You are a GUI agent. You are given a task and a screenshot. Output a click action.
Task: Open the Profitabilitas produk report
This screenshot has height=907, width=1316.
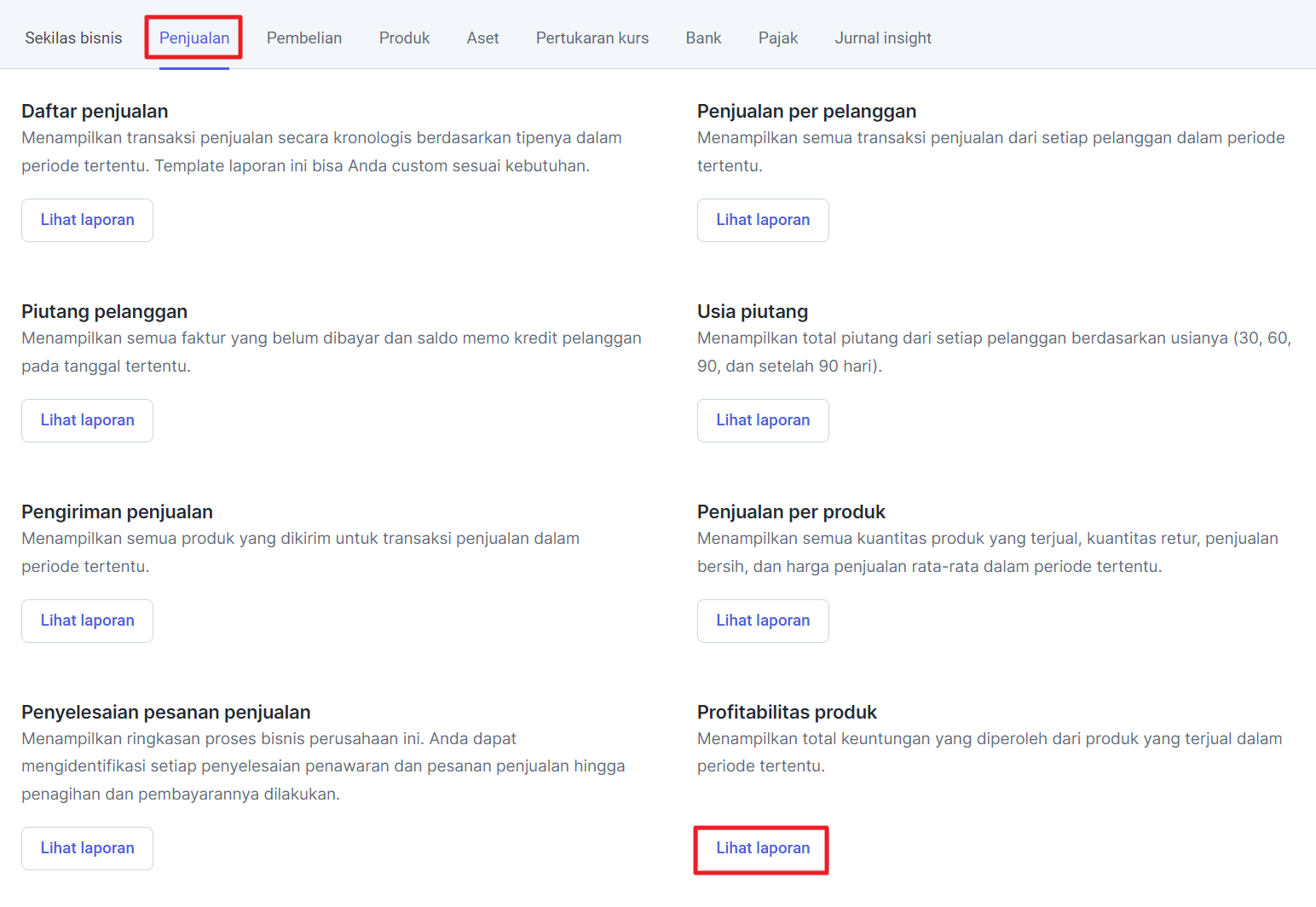pyautogui.click(x=763, y=848)
